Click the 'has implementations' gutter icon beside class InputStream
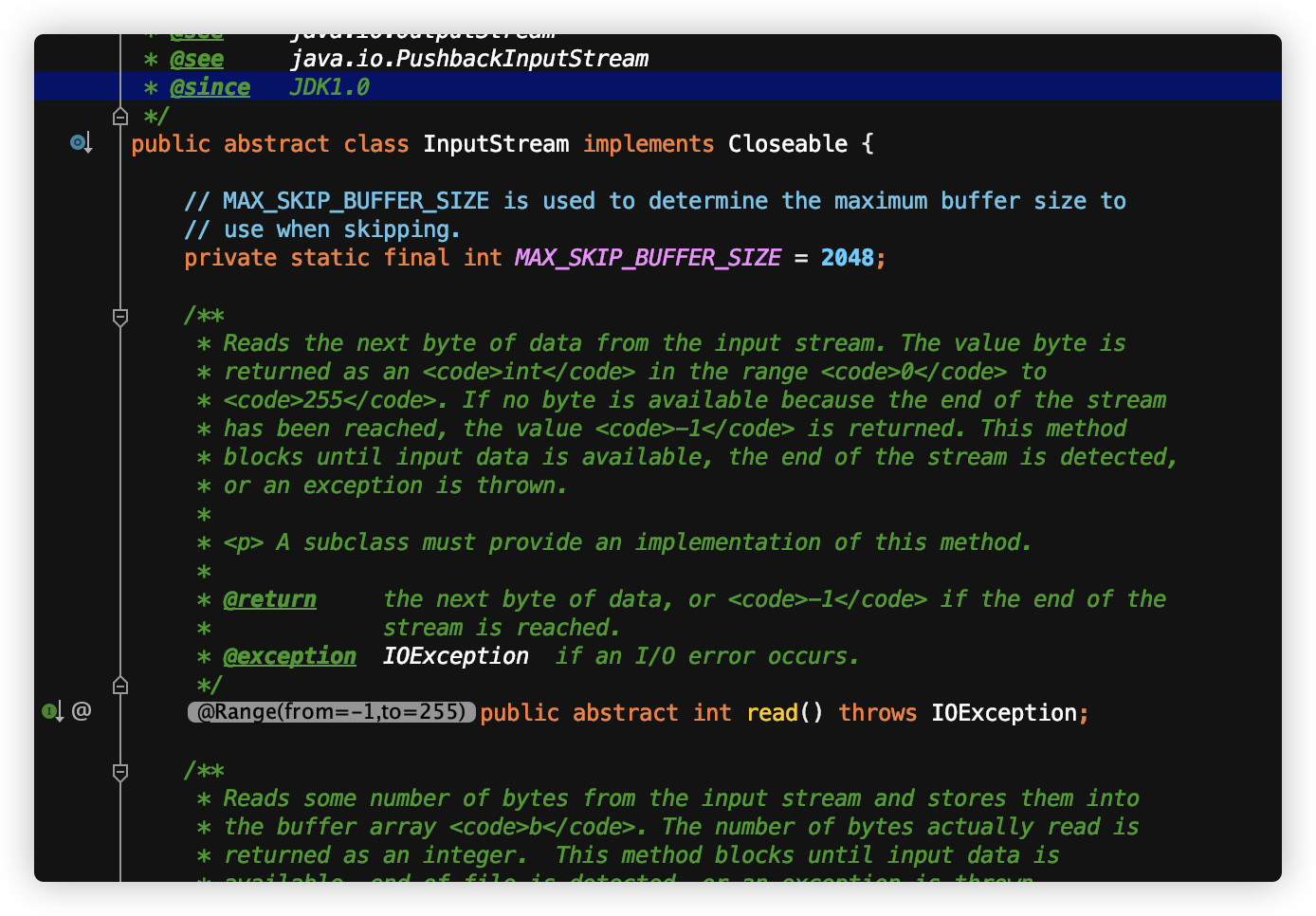 (81, 144)
